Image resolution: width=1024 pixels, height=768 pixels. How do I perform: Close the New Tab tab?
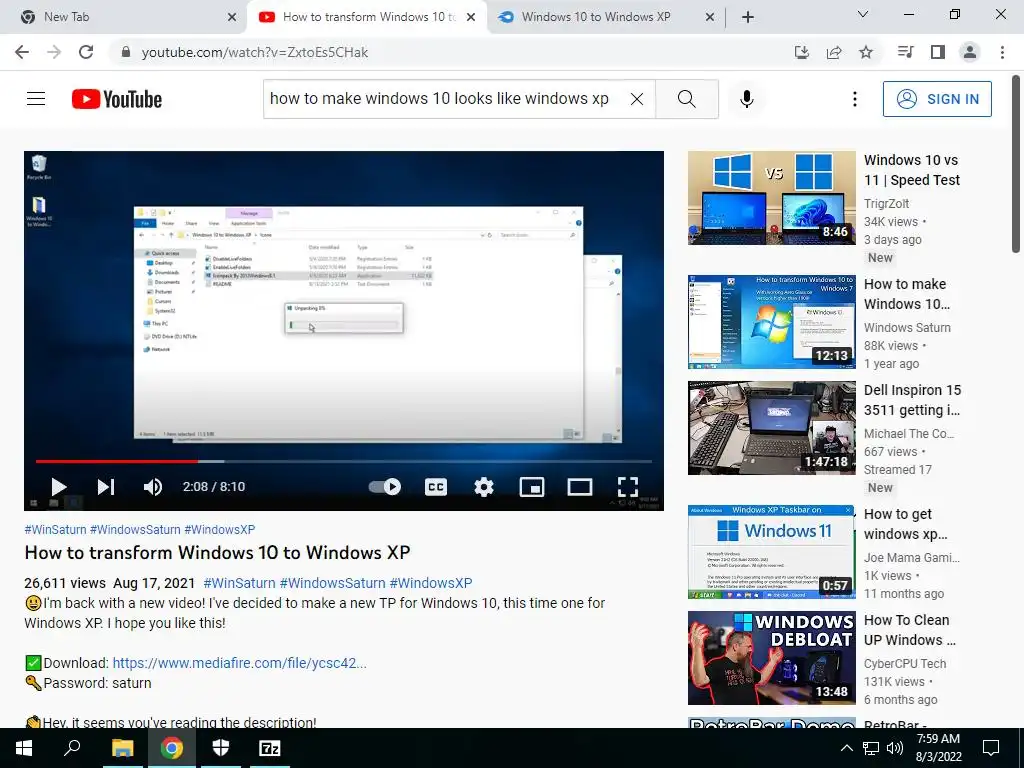tap(232, 17)
